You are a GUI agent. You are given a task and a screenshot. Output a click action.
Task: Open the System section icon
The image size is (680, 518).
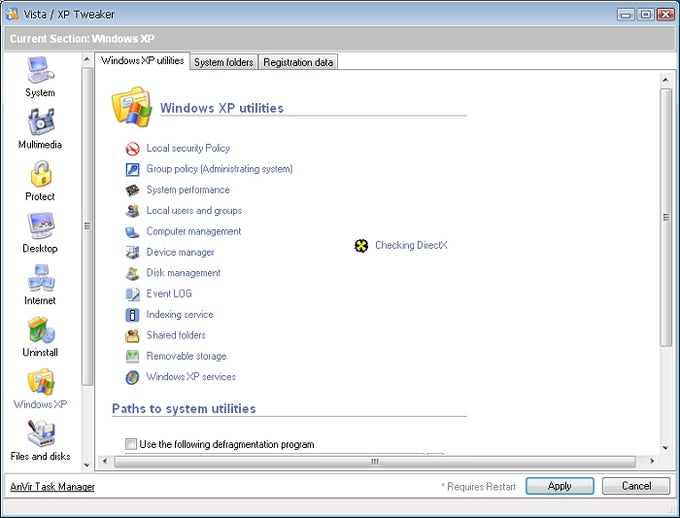40,70
